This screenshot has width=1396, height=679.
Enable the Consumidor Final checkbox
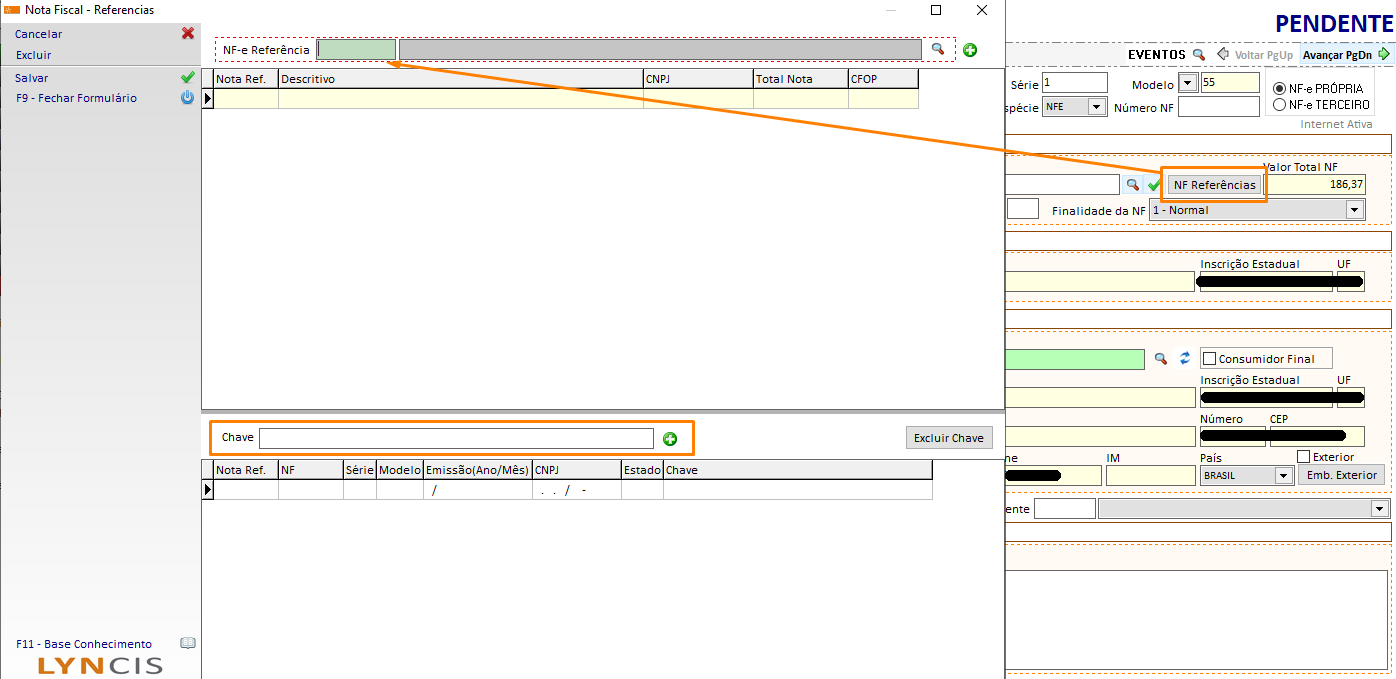click(x=1209, y=359)
